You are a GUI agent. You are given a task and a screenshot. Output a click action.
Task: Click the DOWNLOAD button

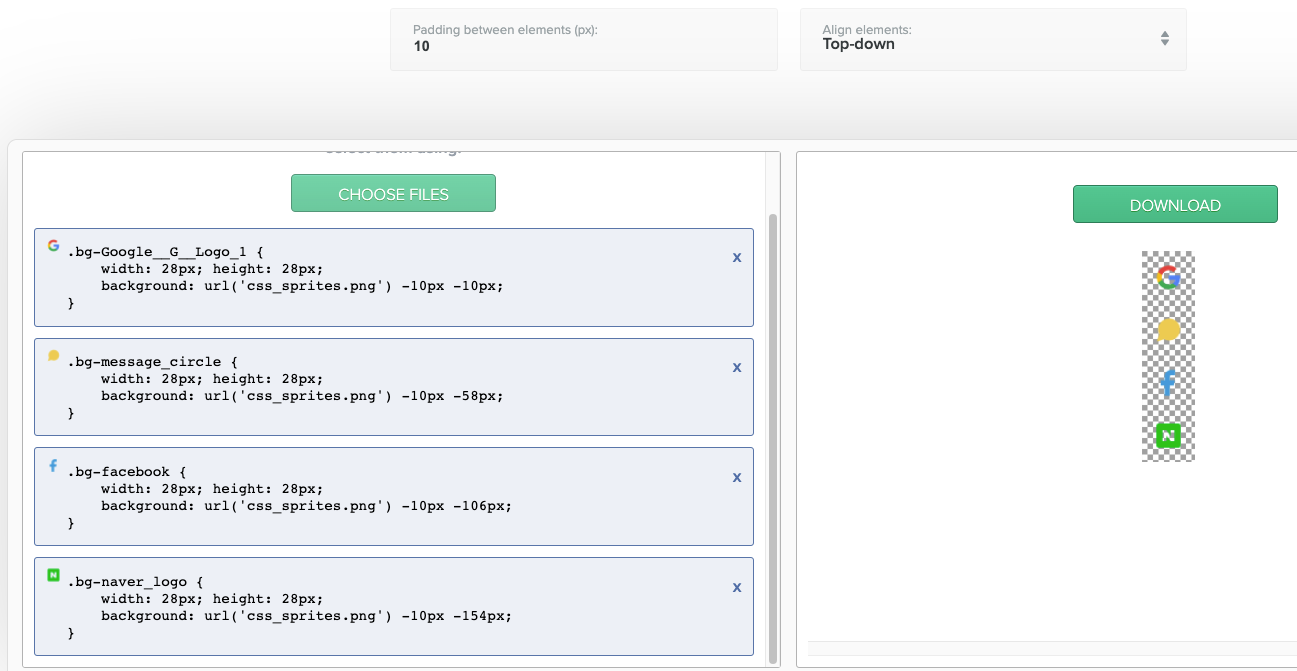coord(1175,204)
